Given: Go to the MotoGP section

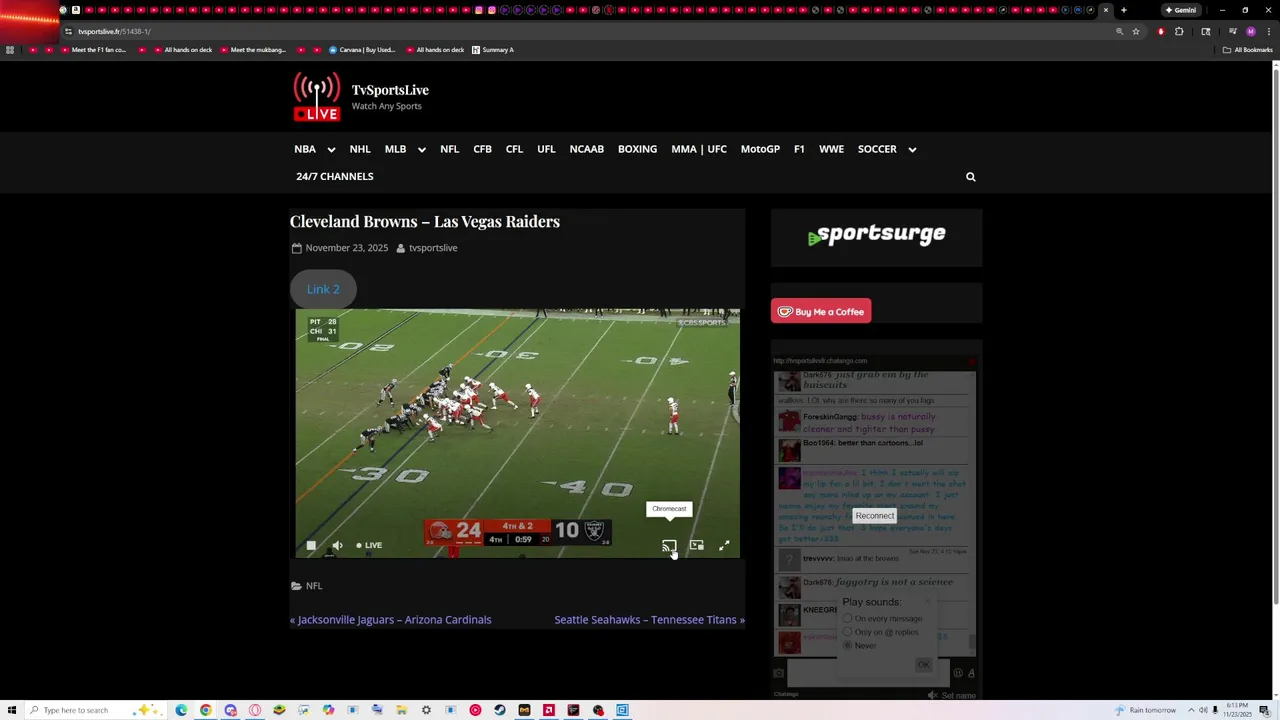Looking at the screenshot, I should (x=760, y=149).
